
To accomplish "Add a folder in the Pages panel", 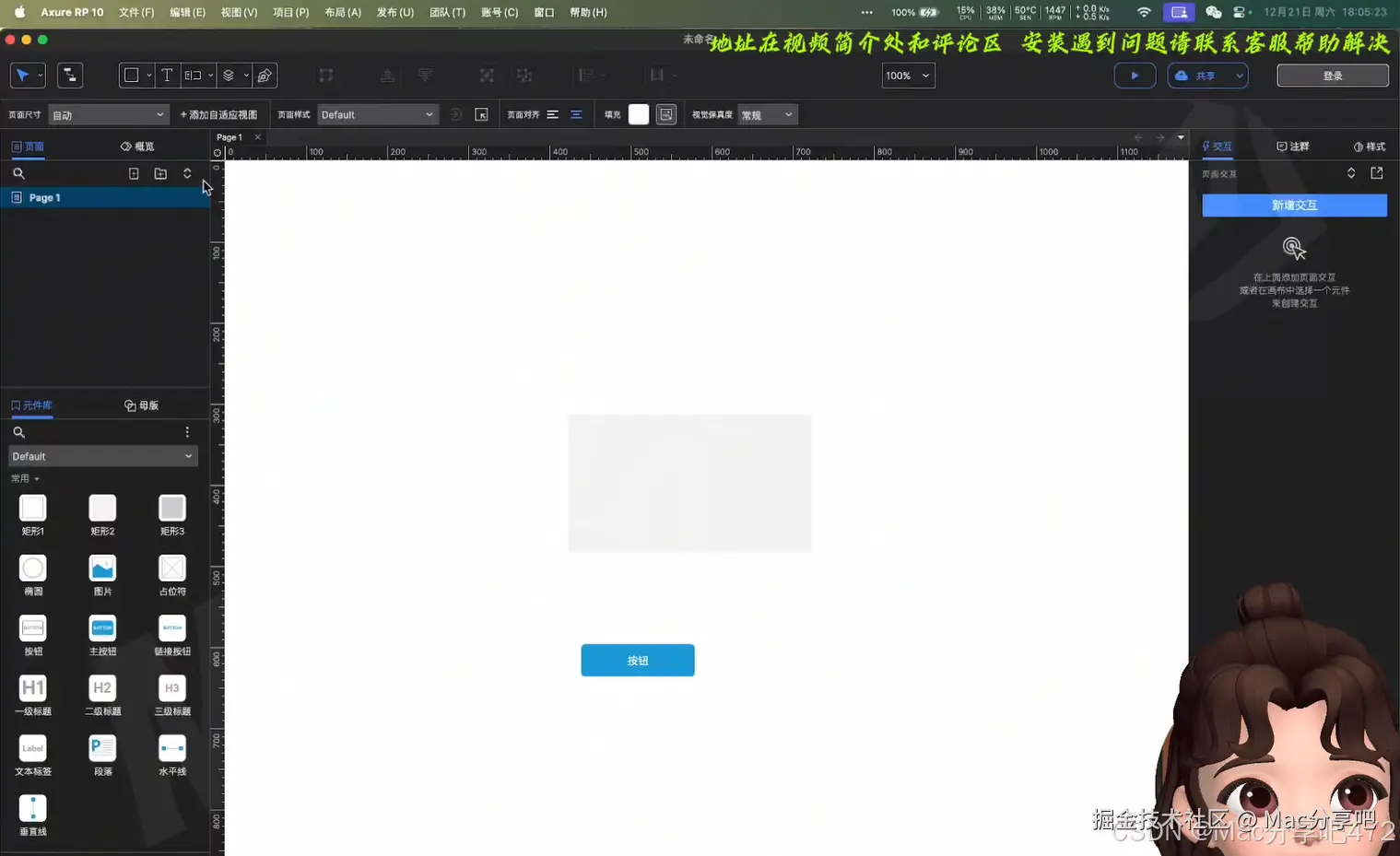I will tap(159, 172).
